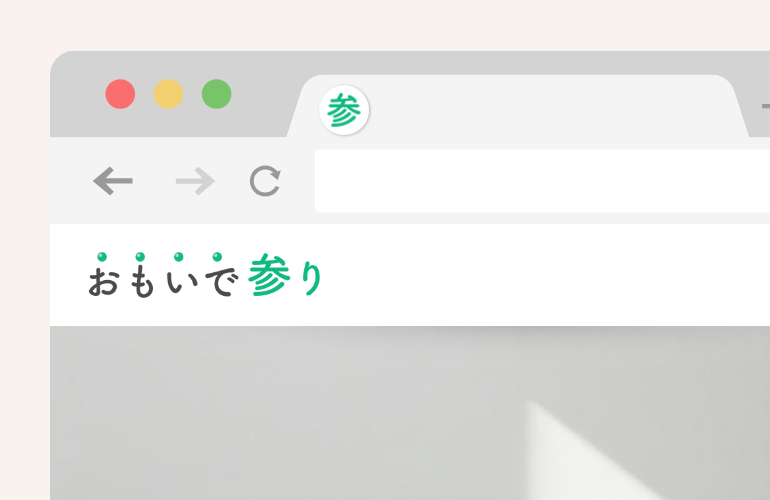
Task: Click the green dot above お
Action: [102, 257]
